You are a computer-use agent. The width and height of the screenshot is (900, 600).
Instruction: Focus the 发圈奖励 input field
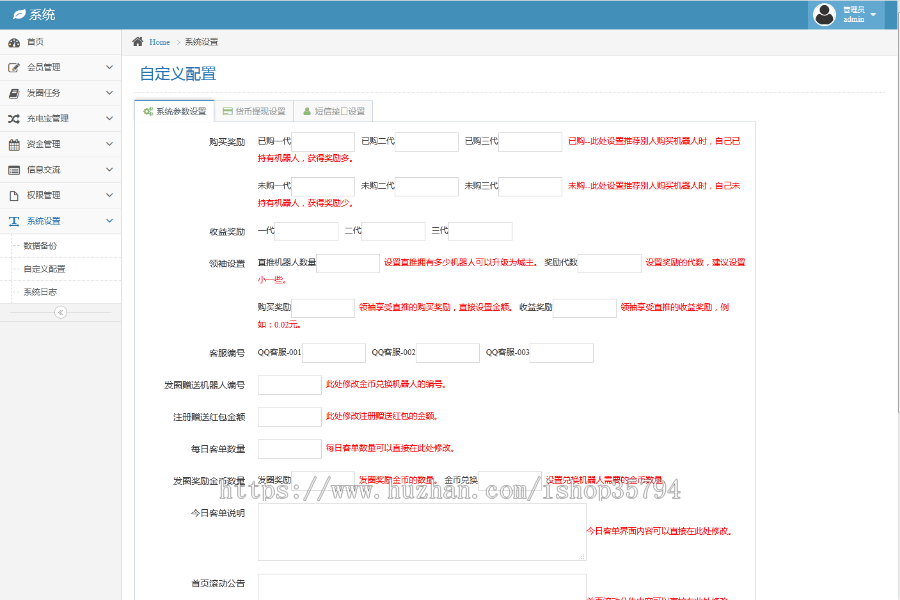[323, 481]
